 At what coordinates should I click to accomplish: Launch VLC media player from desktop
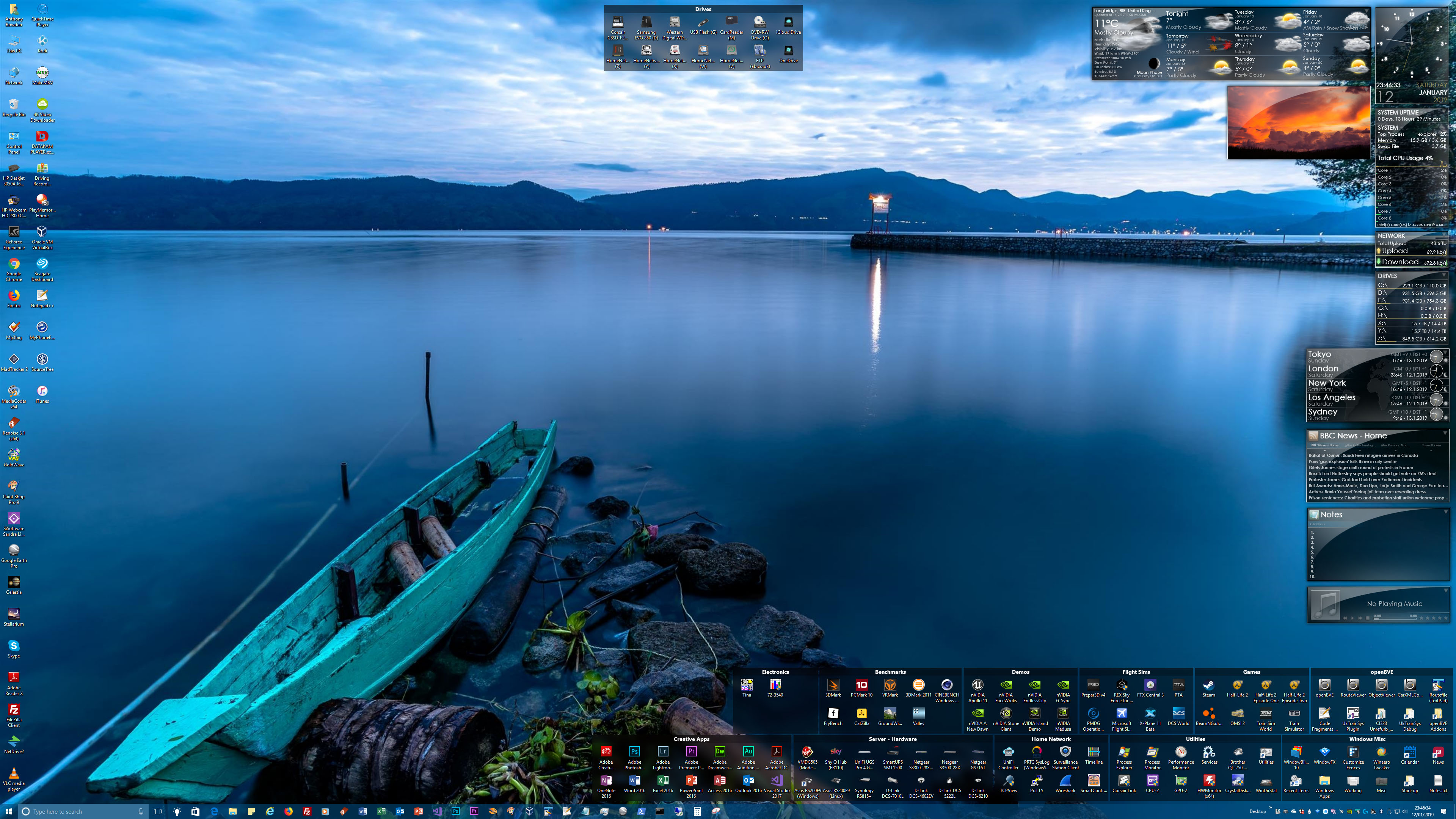coord(14,773)
